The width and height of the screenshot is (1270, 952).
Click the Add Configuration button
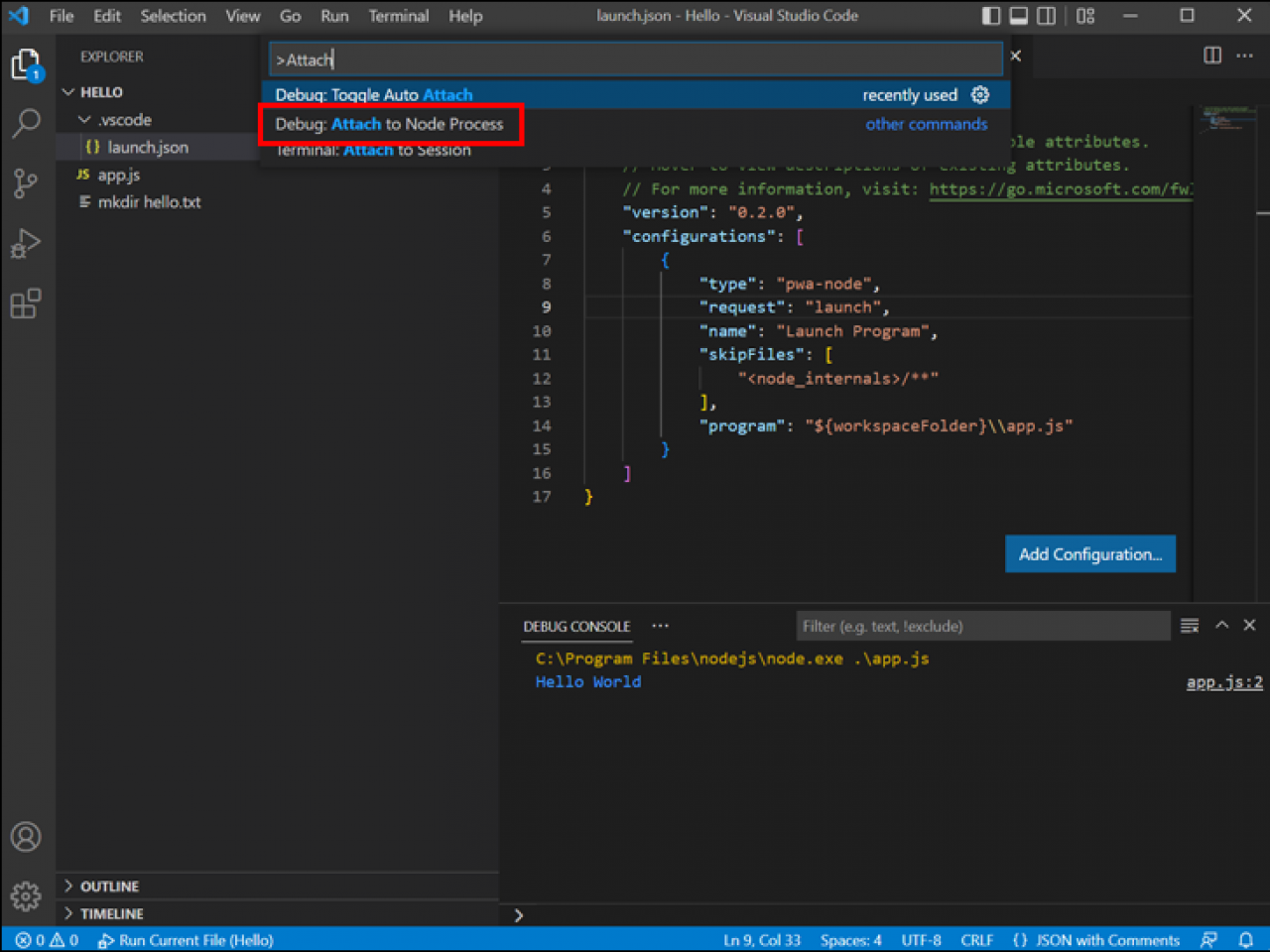coord(1089,553)
